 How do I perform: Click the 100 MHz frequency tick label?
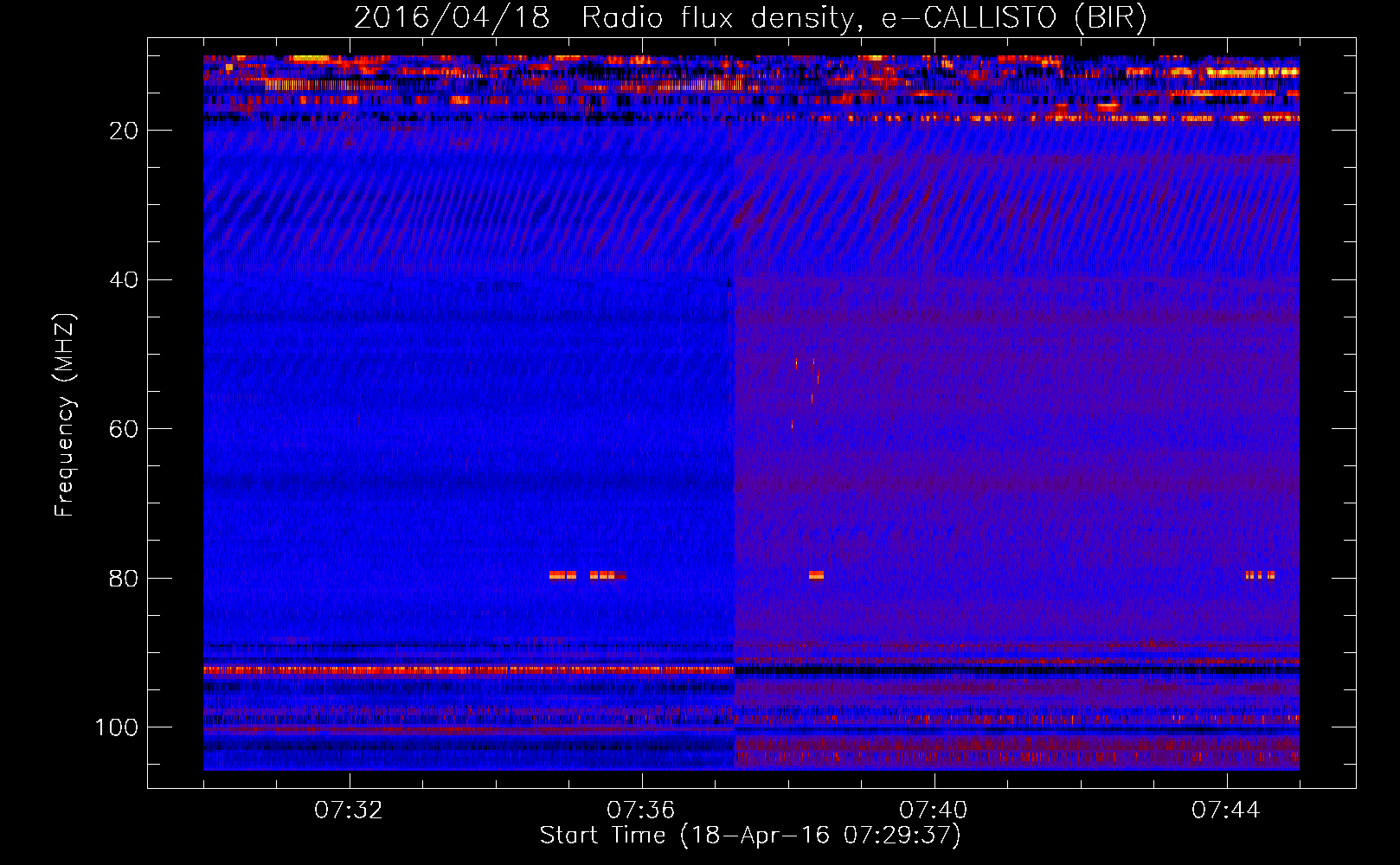(117, 727)
